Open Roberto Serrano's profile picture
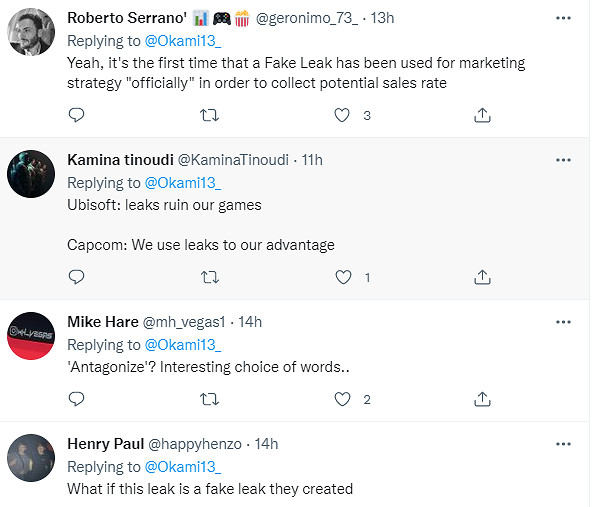The image size is (604, 507). [30, 32]
